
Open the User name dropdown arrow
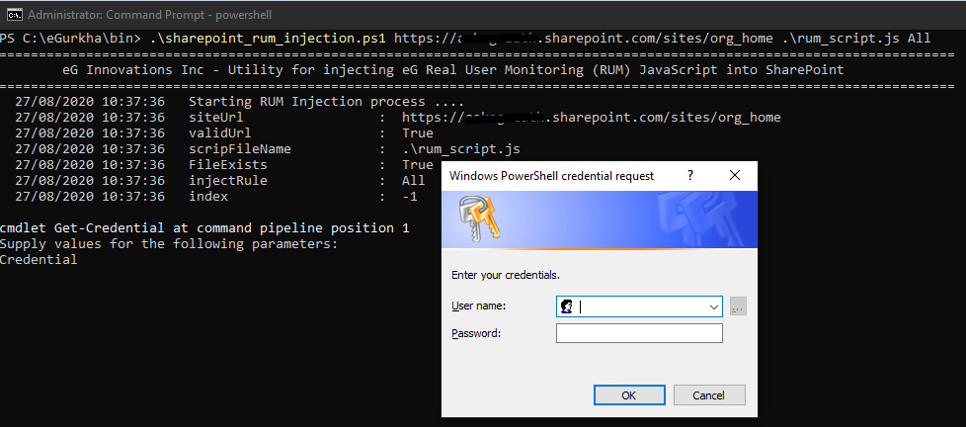[x=714, y=307]
